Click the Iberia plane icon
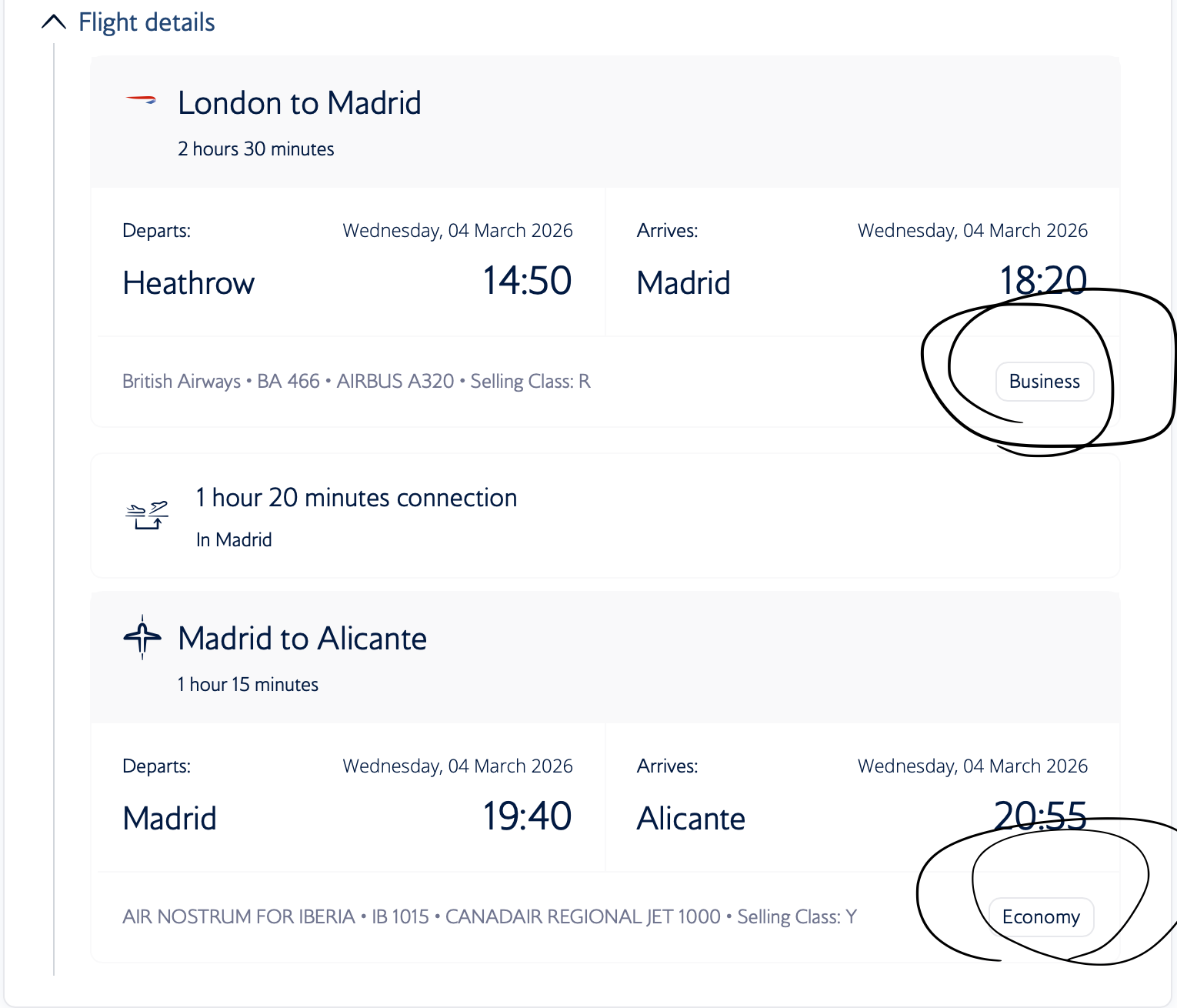Screen dimensions: 1177x1008 (x=142, y=637)
